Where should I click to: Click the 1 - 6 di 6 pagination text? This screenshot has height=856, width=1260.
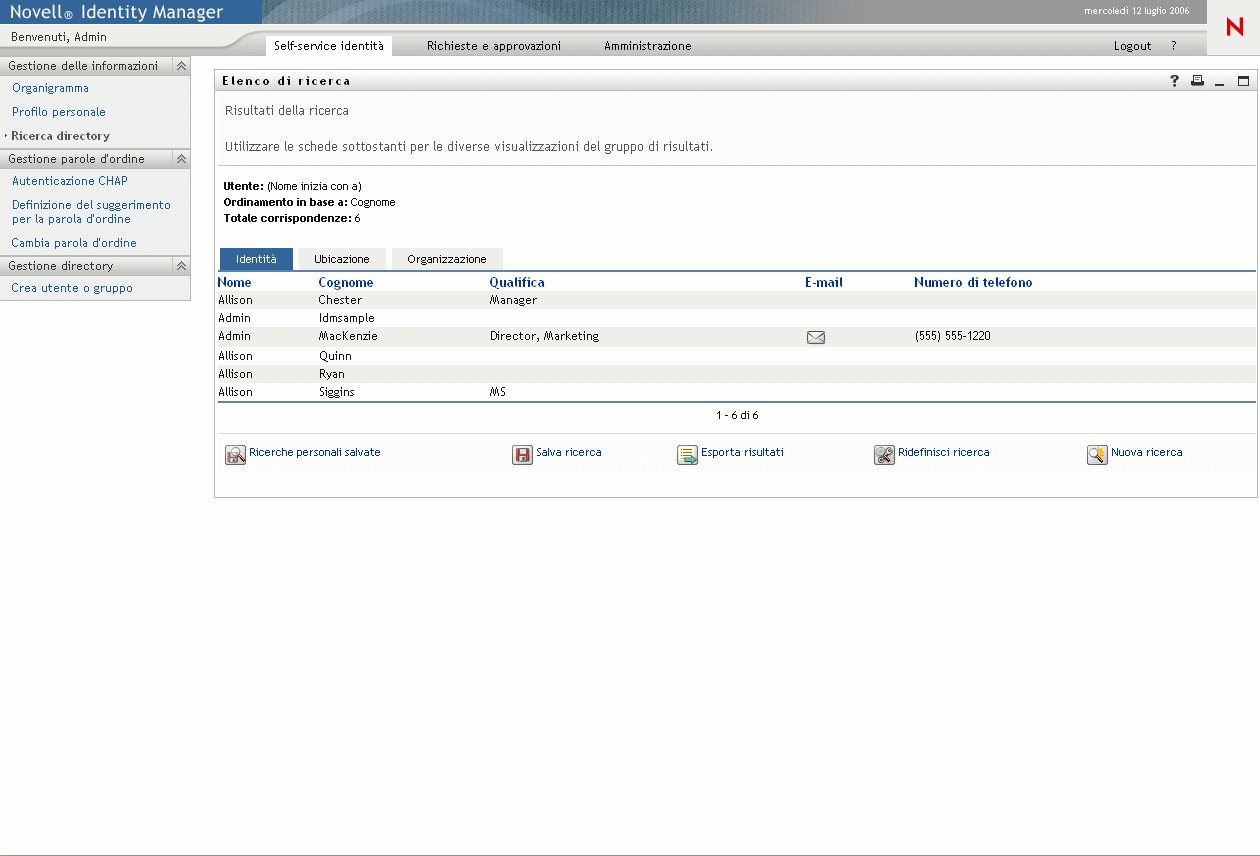[737, 415]
